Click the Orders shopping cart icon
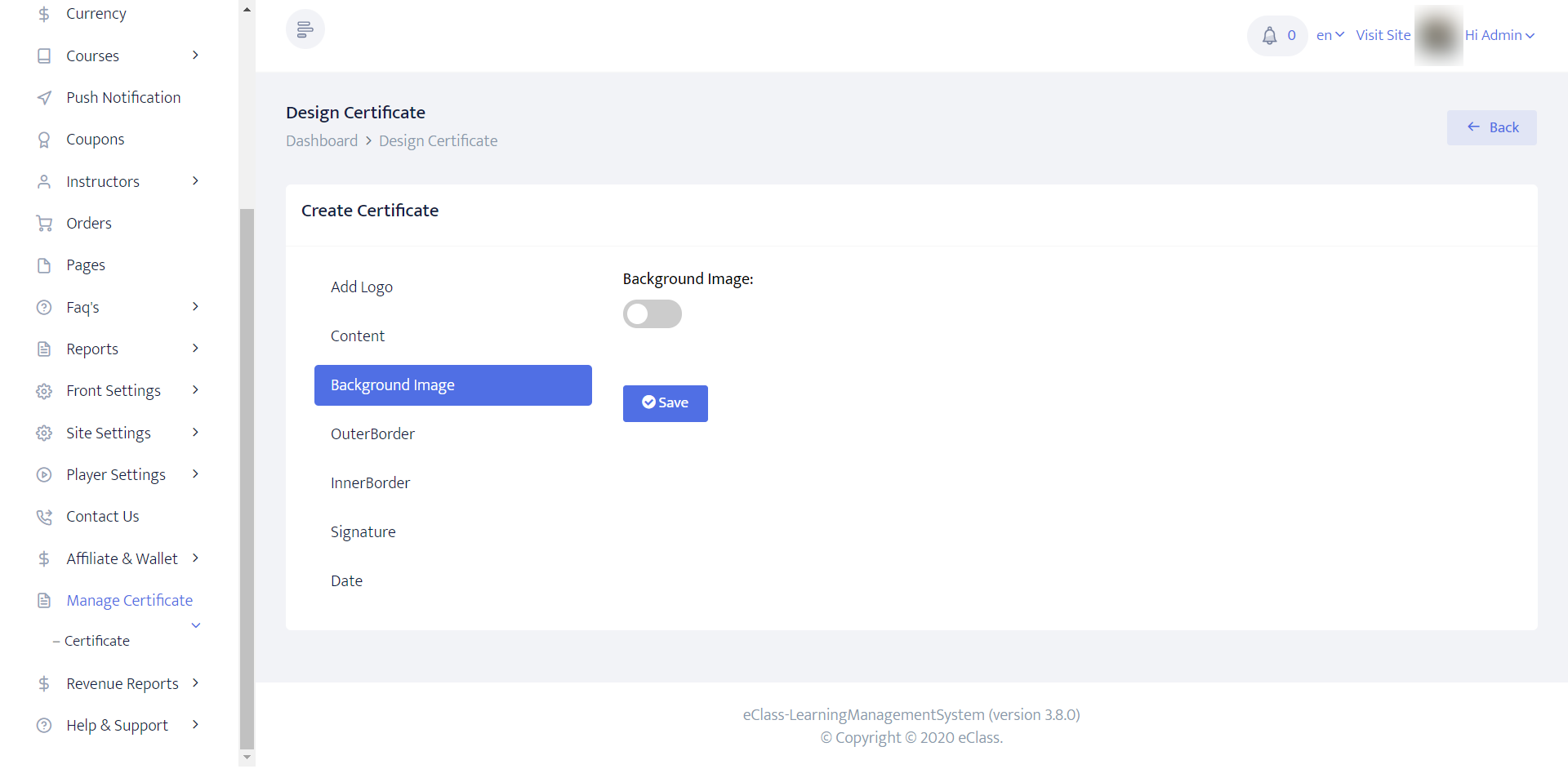Viewport: 1568px width, 769px height. tap(44, 224)
